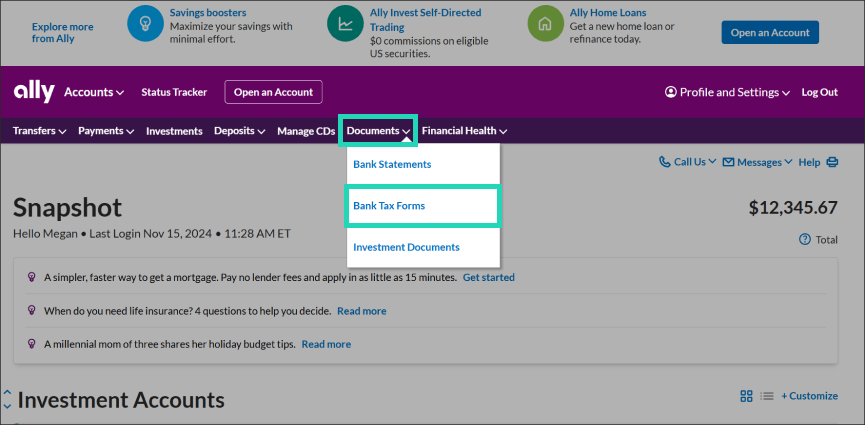The image size is (865, 425).
Task: Click the Investment Accounts heading
Action: tap(121, 400)
